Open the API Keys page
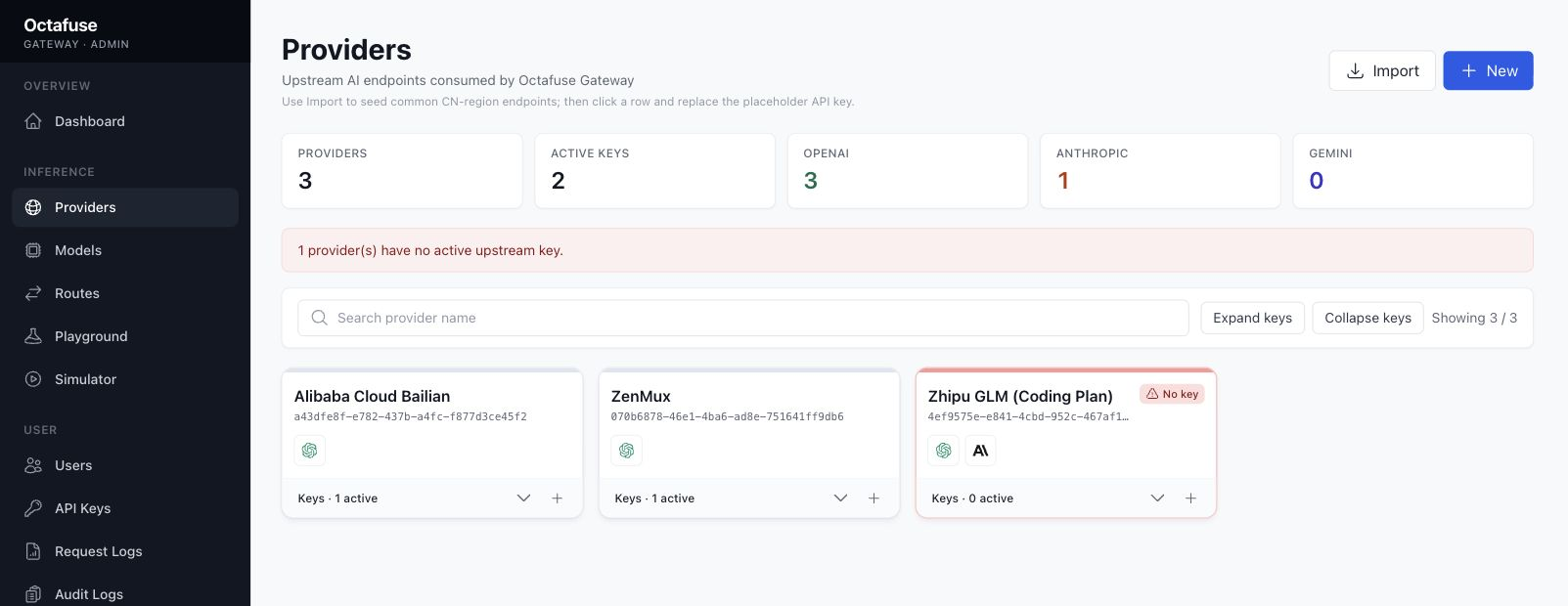 point(125,508)
